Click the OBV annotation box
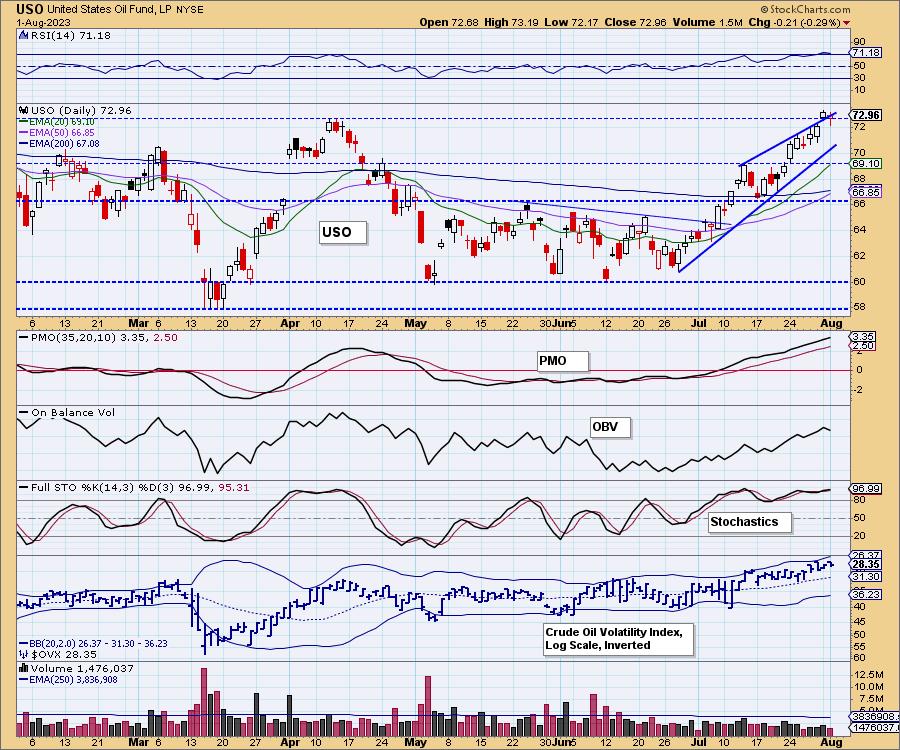 (610, 428)
